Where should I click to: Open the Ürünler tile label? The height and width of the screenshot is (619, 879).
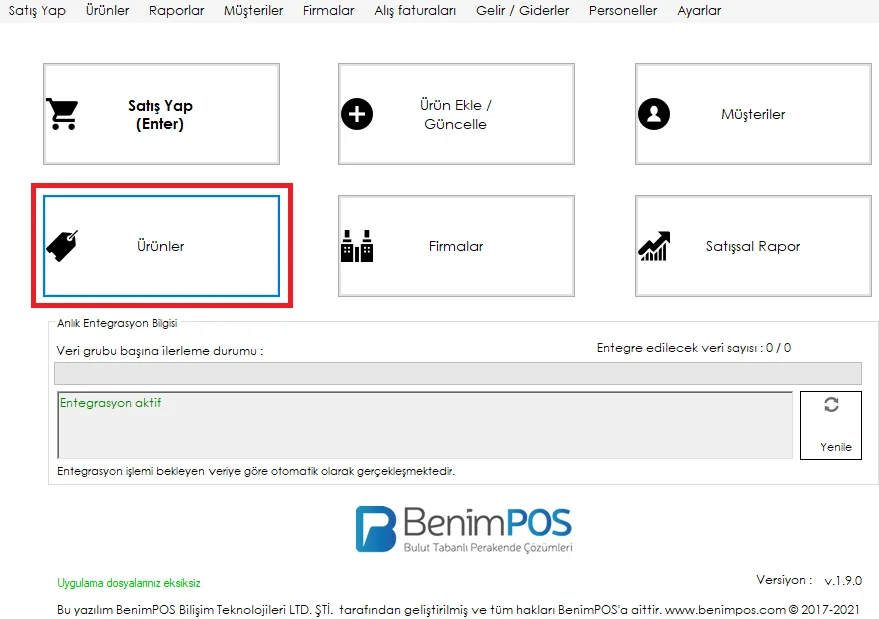click(161, 246)
